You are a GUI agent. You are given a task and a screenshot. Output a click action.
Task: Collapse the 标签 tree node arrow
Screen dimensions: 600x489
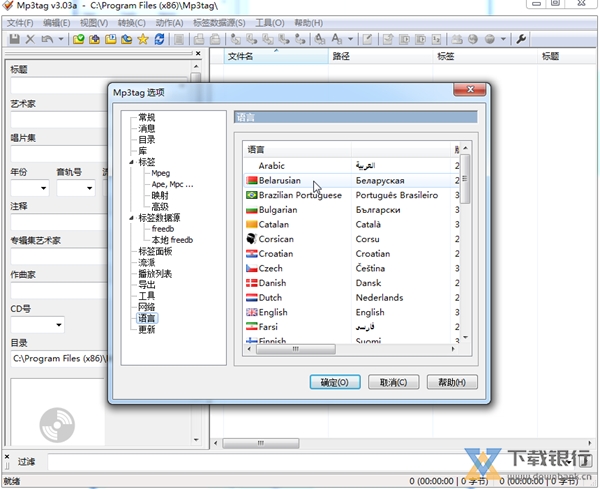point(131,162)
